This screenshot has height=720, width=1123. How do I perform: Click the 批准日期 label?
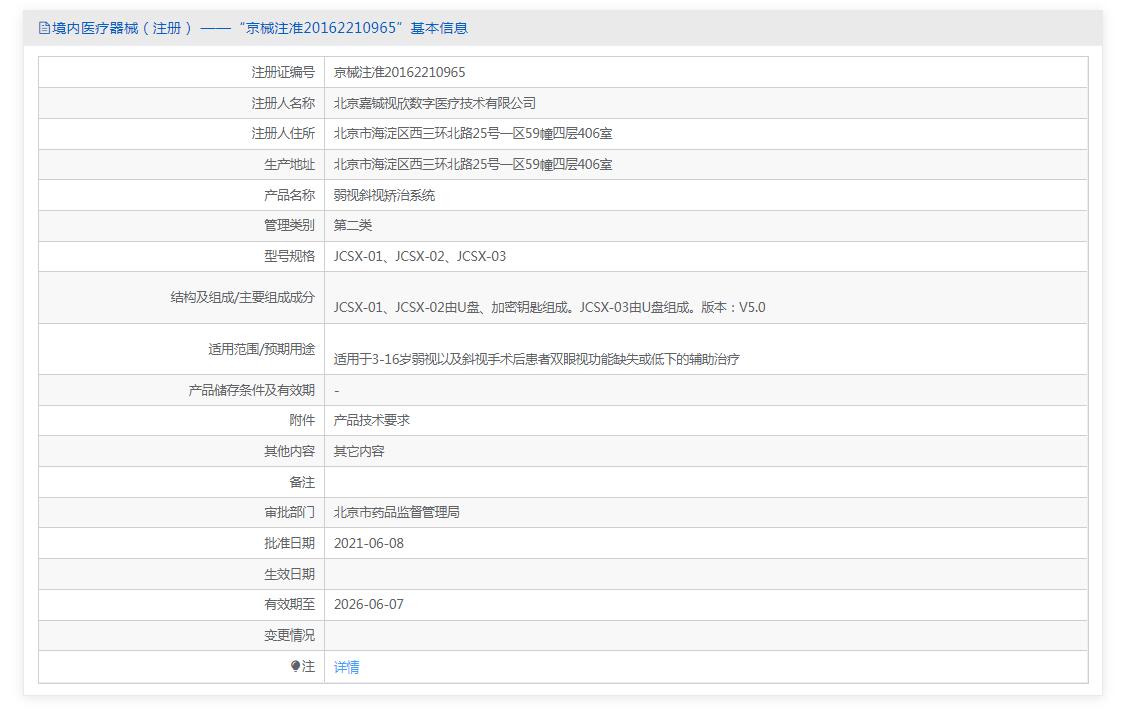pos(289,543)
